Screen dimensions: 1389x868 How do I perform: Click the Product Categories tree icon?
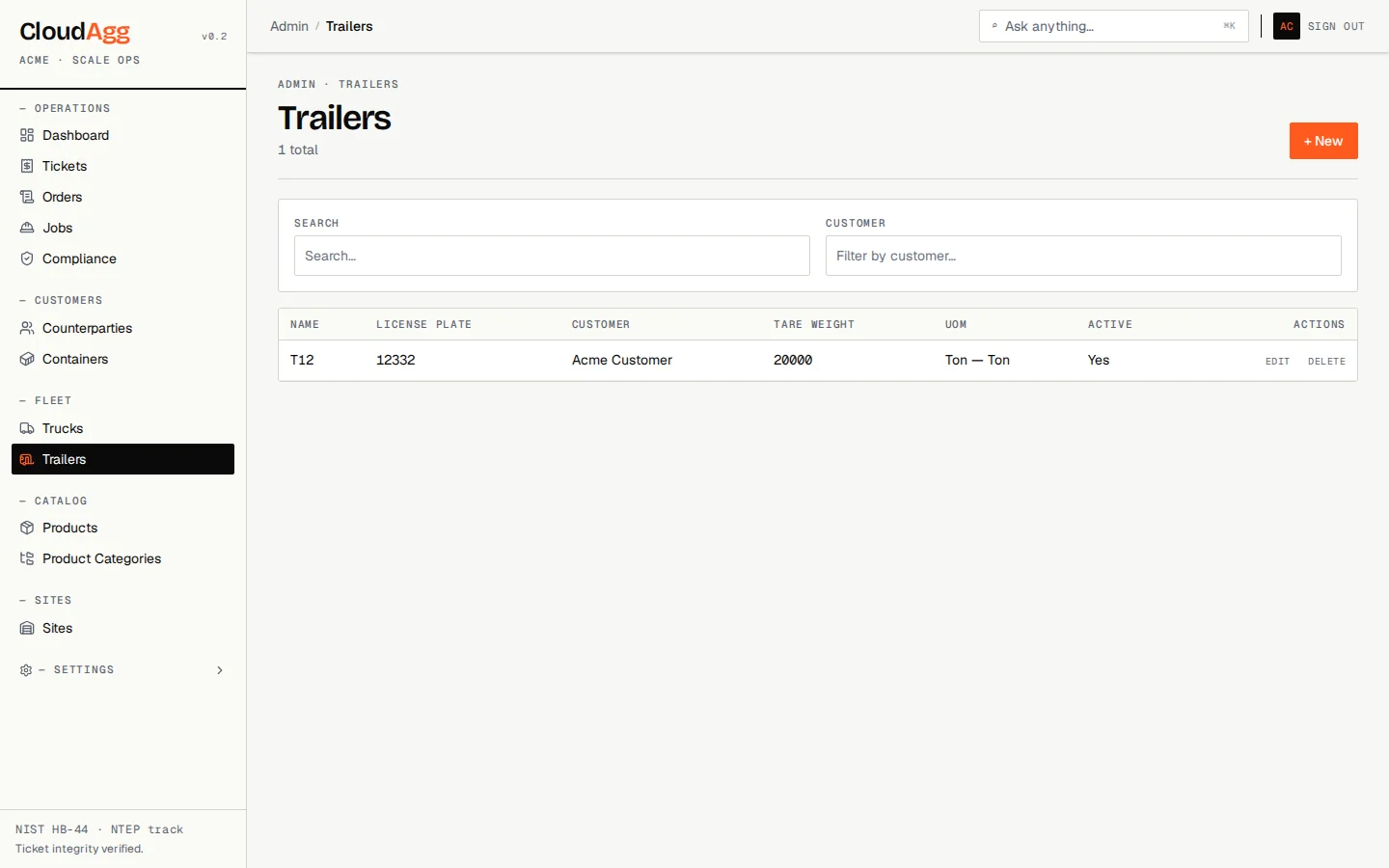pos(27,558)
